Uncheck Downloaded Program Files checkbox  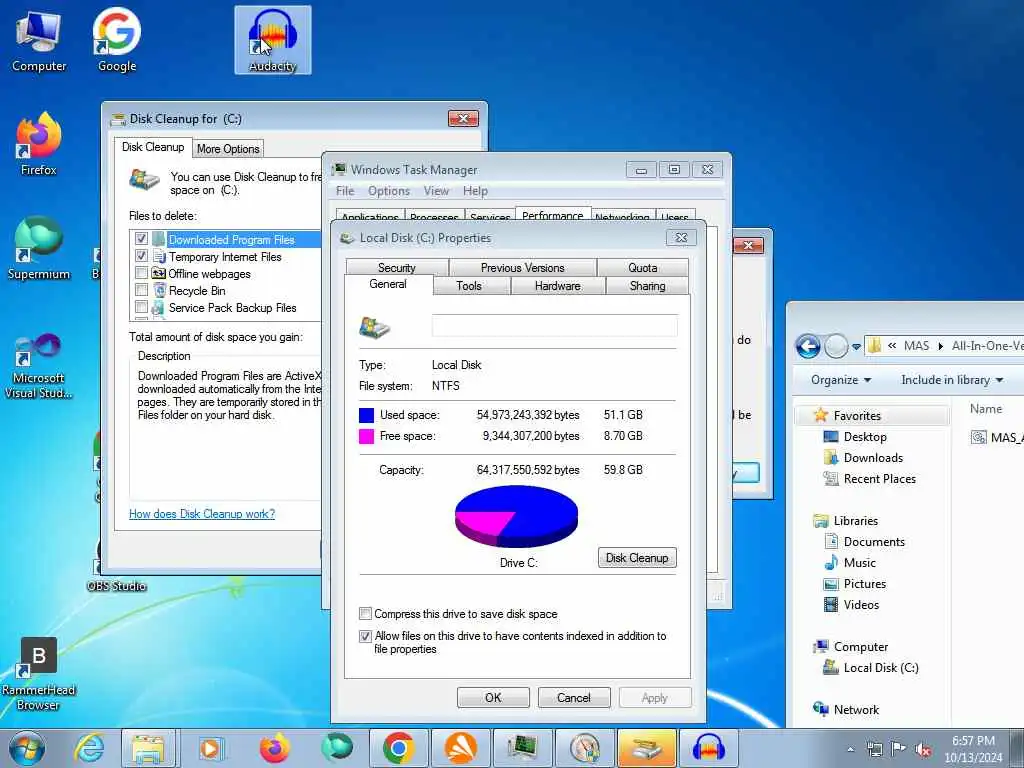(x=141, y=239)
